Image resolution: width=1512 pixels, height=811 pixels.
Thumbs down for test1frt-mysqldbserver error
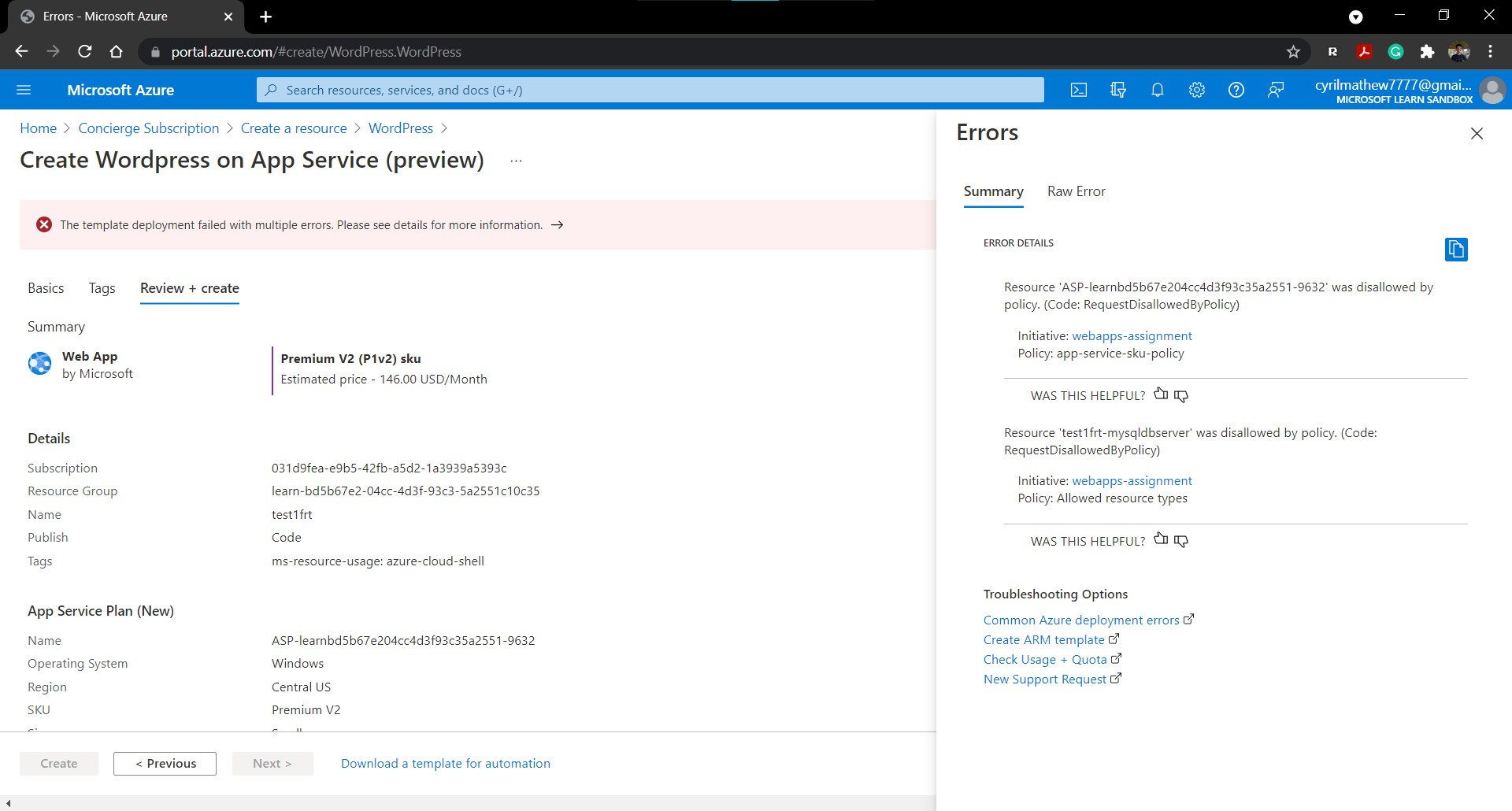coord(1181,540)
